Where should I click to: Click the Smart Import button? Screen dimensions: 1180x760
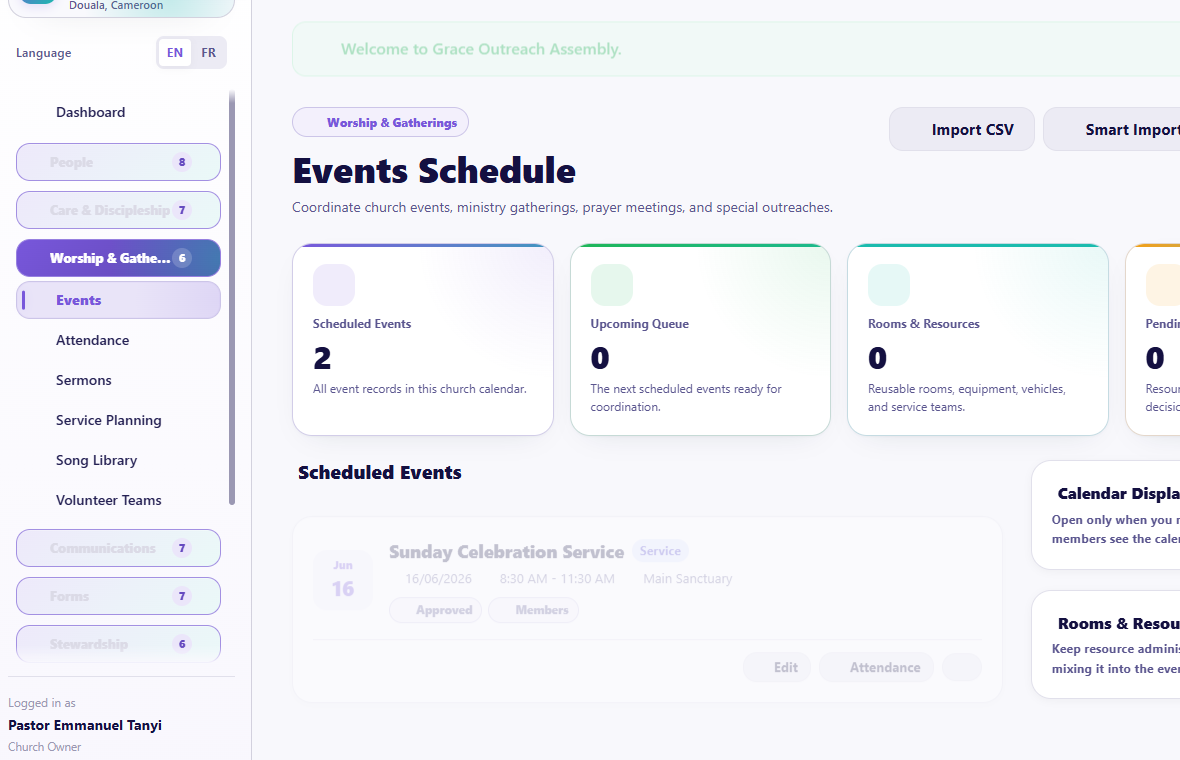click(1112, 129)
